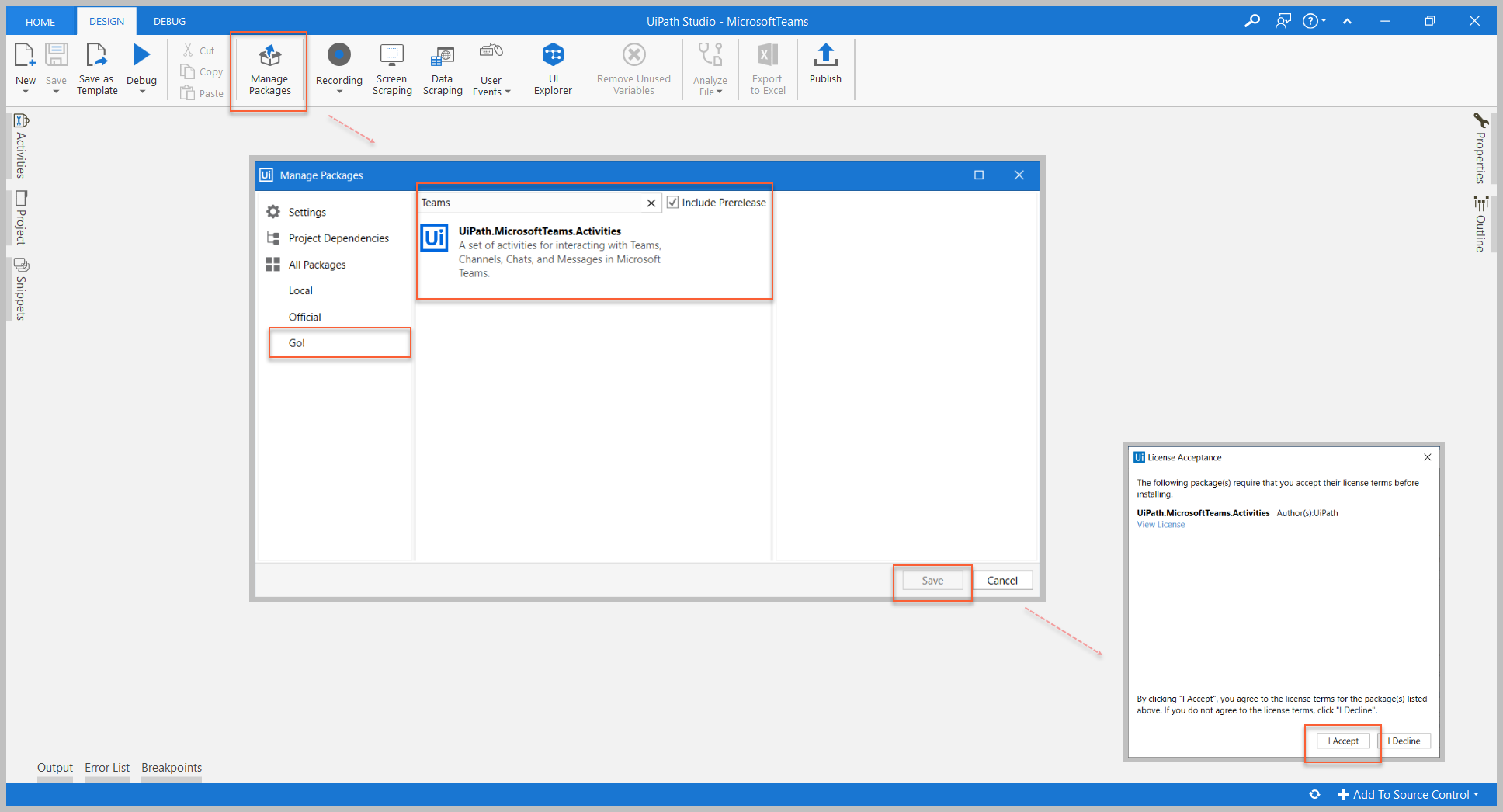Start the Data Scraping wizard

pyautogui.click(x=443, y=68)
